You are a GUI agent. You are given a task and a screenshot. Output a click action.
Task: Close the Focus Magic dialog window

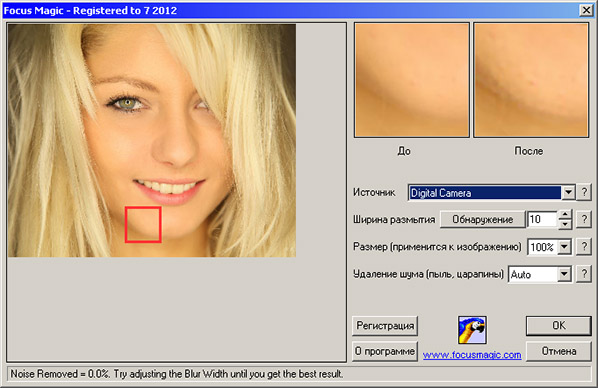(x=586, y=10)
